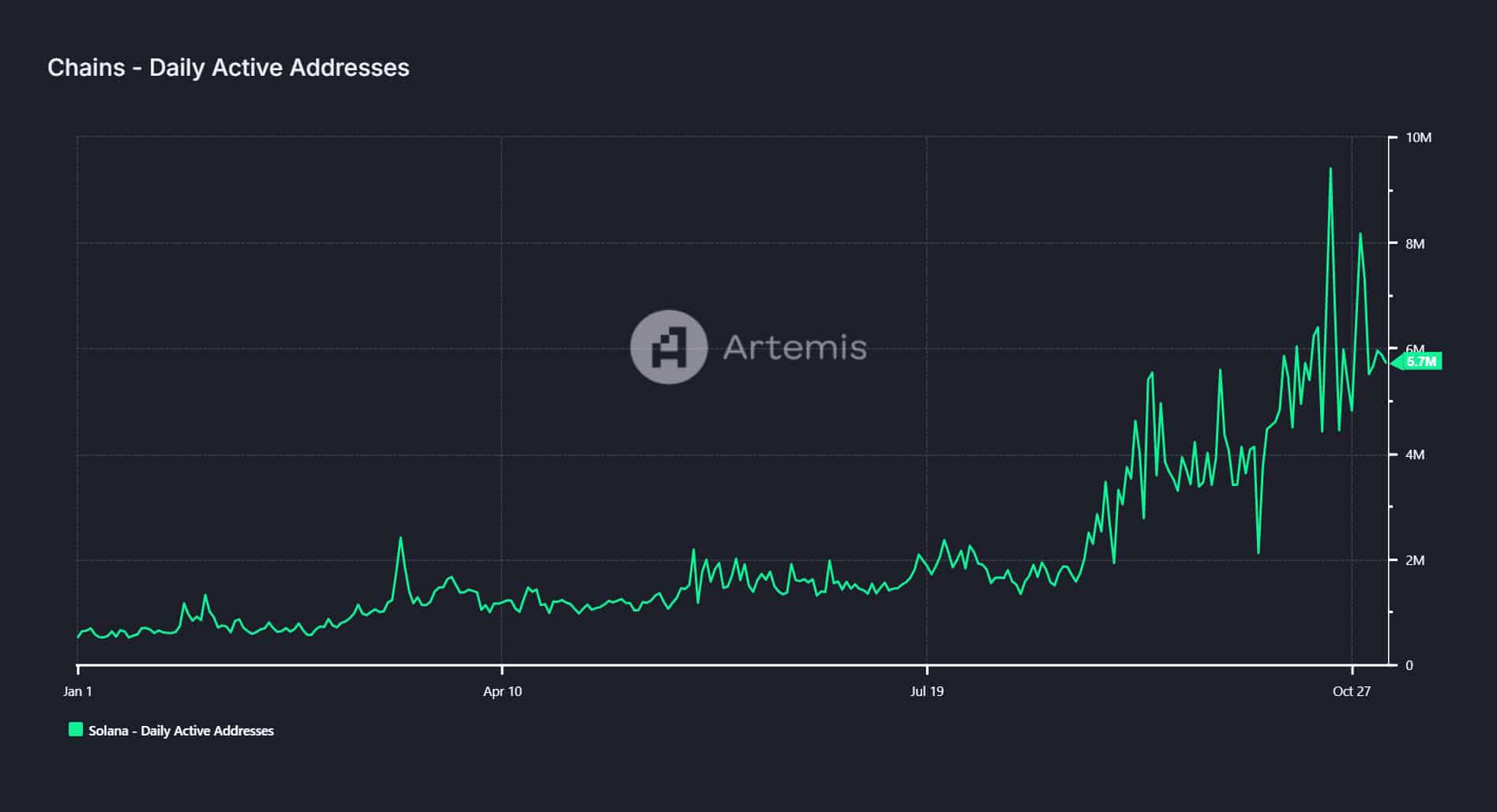Click the Artemis logo icon in watermark

click(669, 347)
